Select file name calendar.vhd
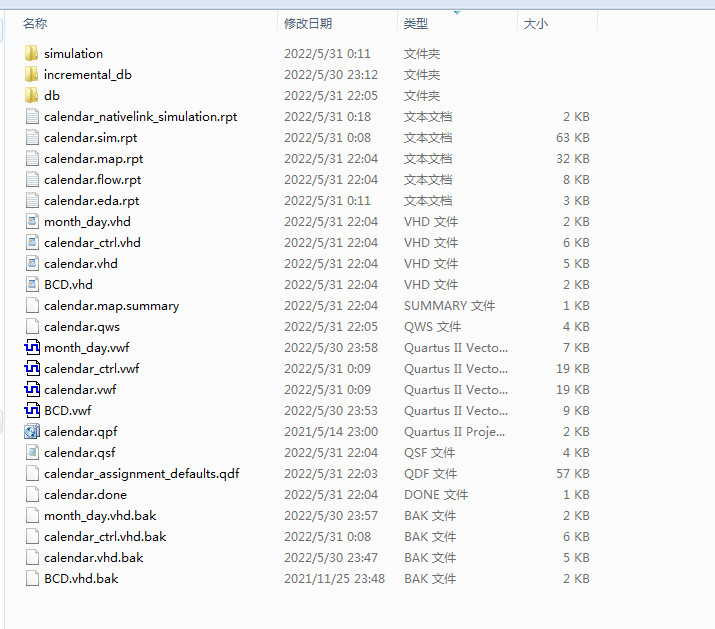Screen dimensions: 715x629 coord(81,264)
